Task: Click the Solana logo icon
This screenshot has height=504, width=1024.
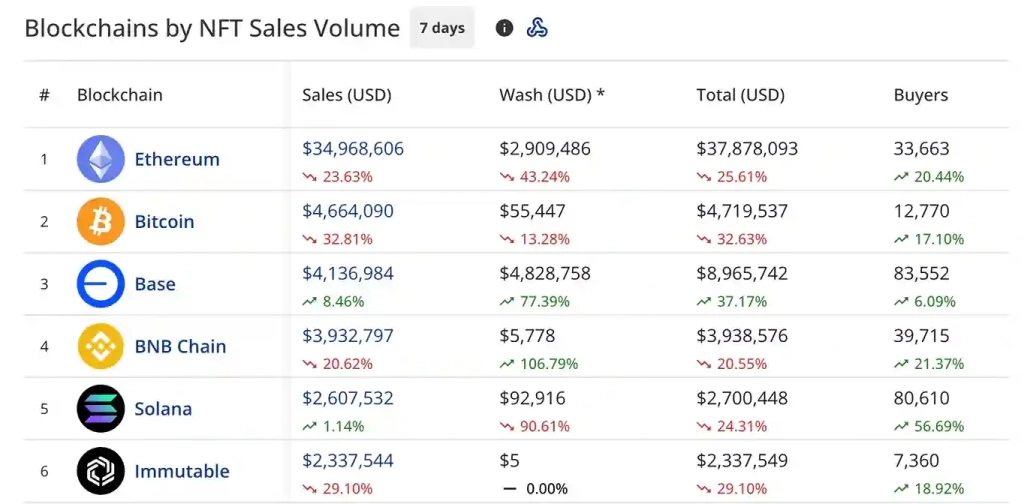Action: click(101, 409)
